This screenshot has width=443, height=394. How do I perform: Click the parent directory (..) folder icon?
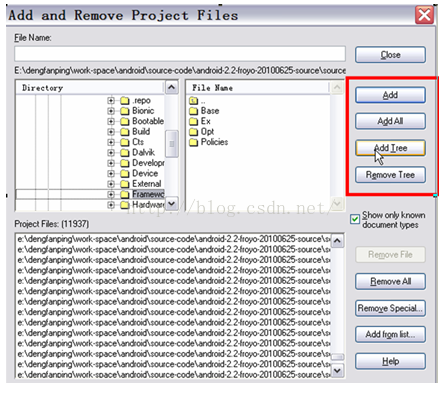tap(193, 100)
